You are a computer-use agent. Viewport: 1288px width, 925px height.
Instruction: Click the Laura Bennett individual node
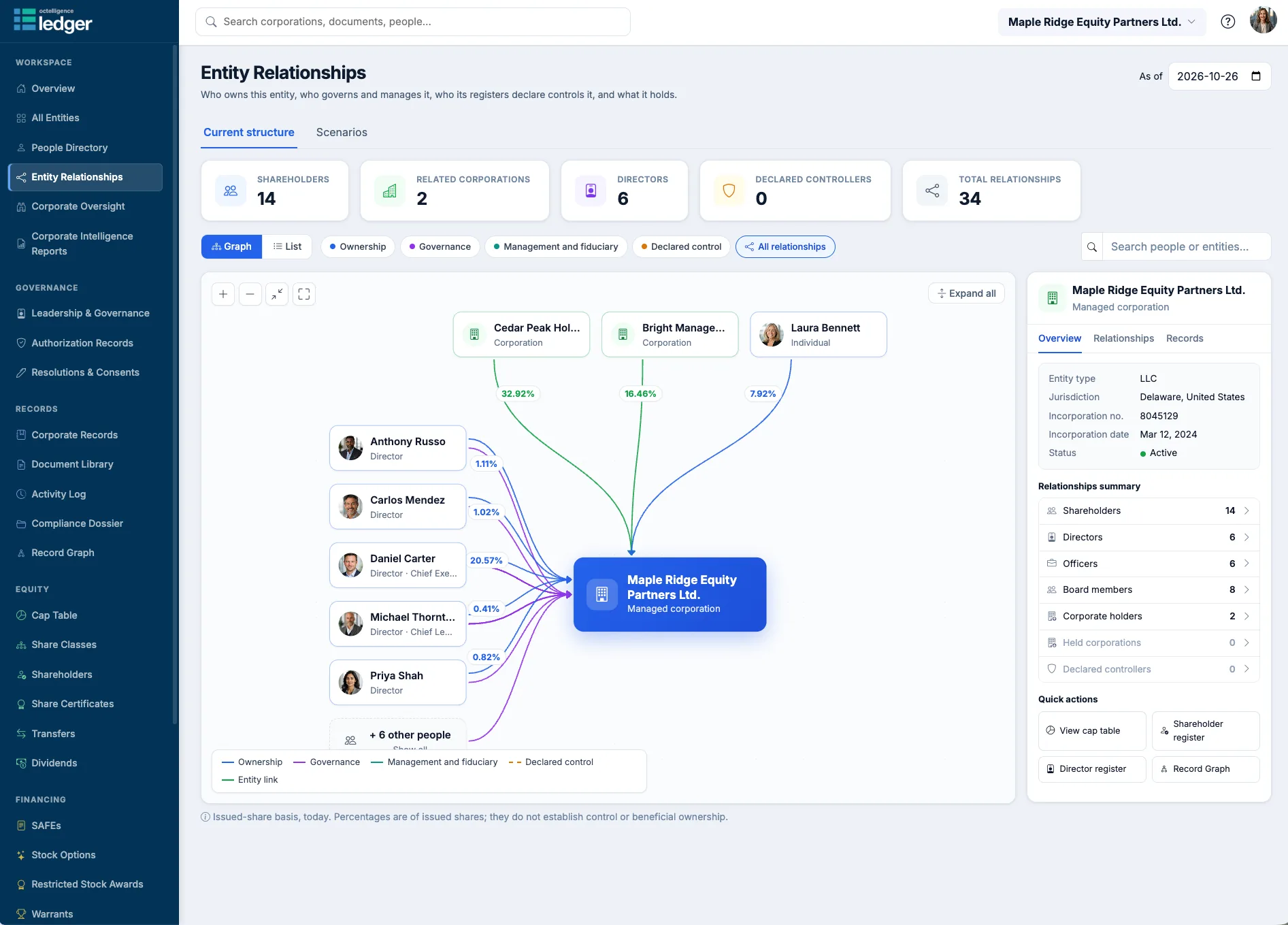pos(818,334)
